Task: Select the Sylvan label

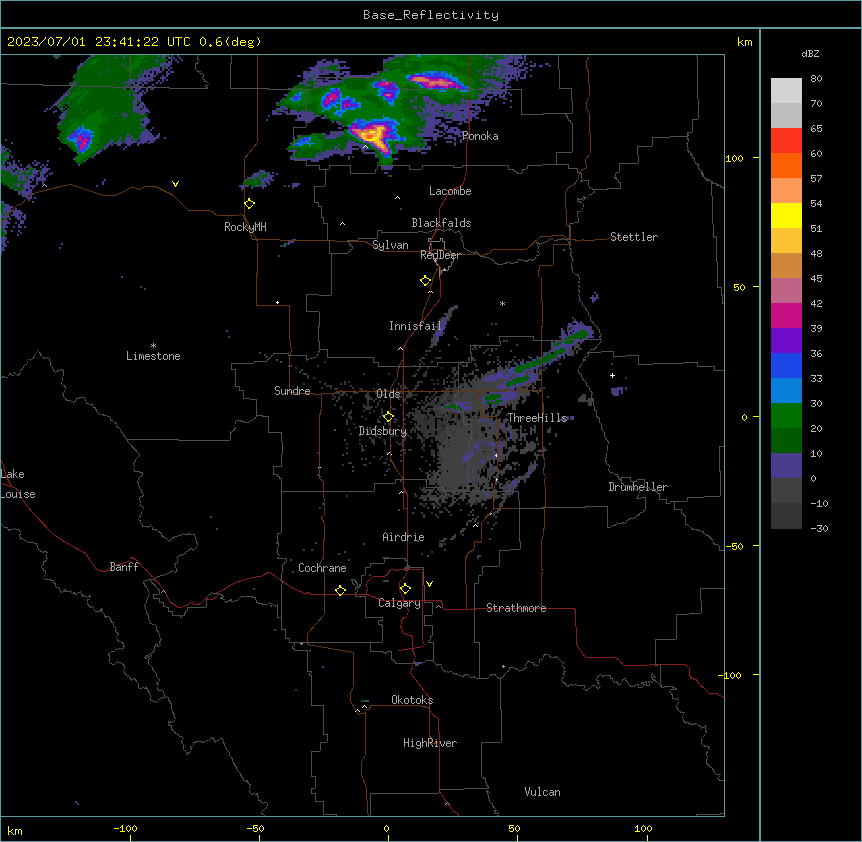Action: click(390, 245)
